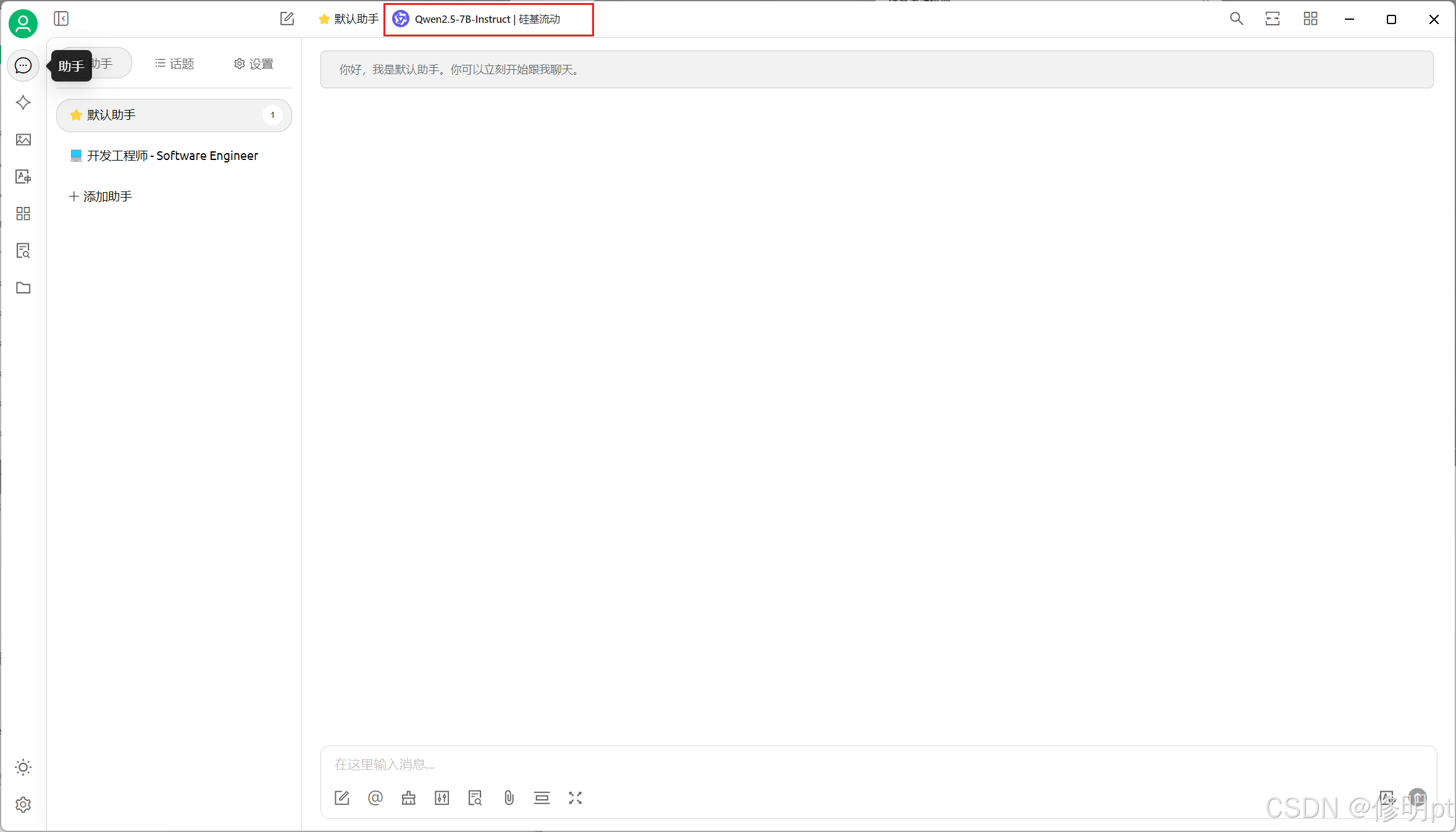Click the attachment paperclip icon in input toolbar
The image size is (1456, 832).
[509, 798]
